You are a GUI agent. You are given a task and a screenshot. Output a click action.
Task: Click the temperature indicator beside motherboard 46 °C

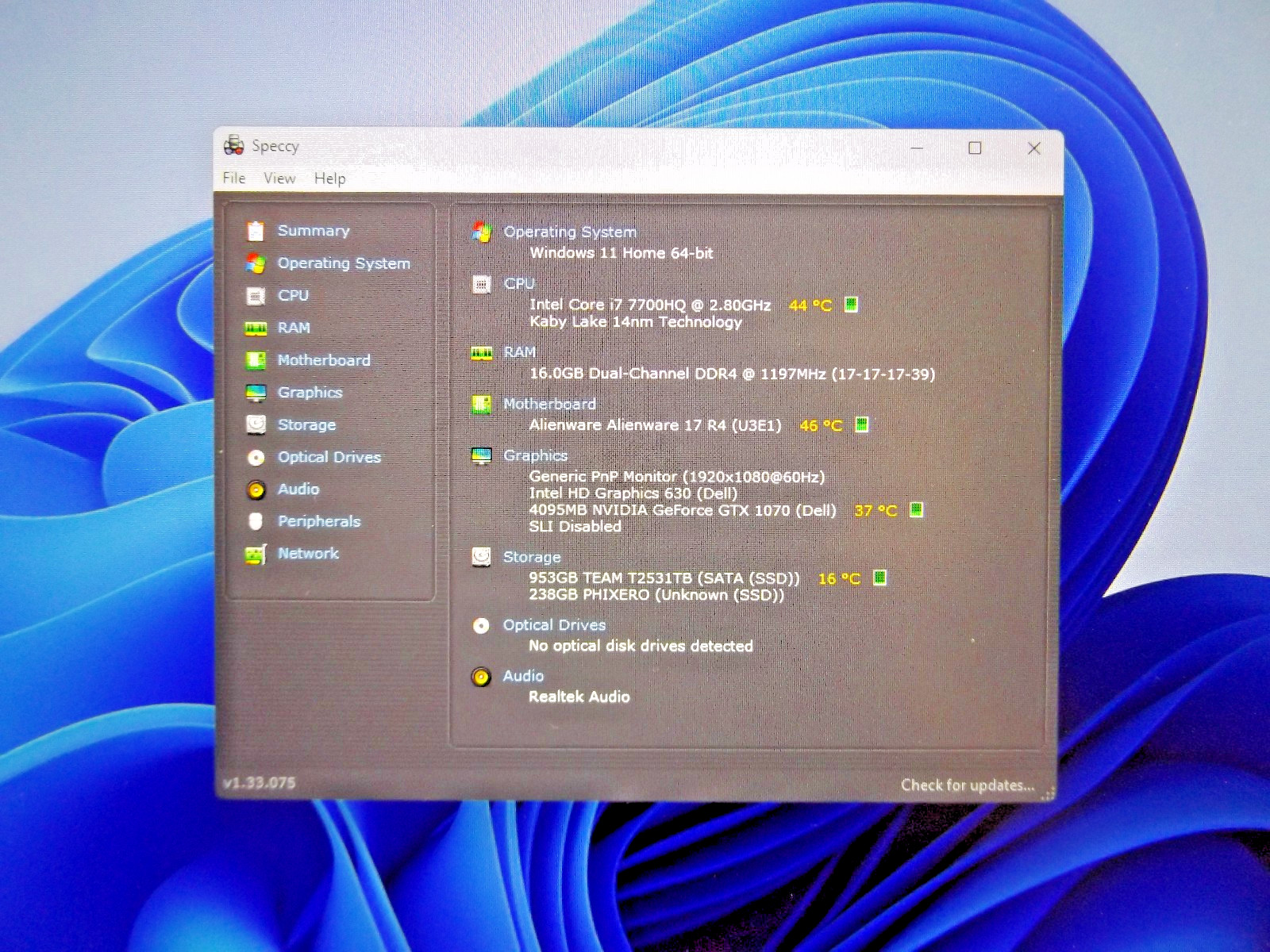(x=862, y=425)
